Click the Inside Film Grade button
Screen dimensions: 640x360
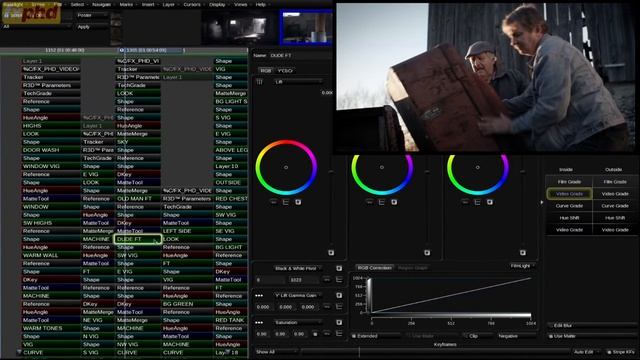tap(569, 182)
